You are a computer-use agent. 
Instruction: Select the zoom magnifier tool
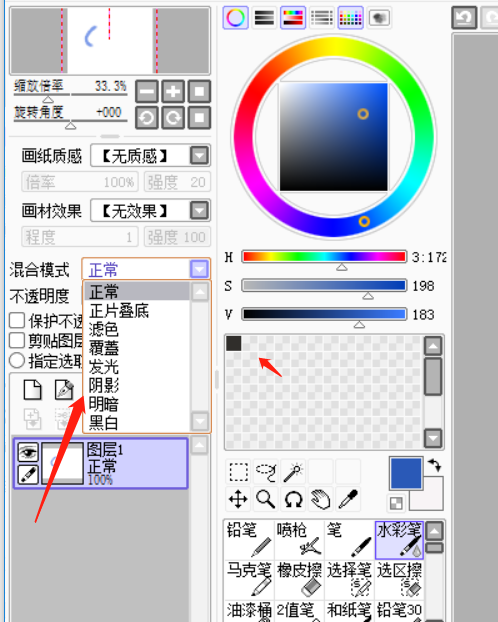(x=266, y=499)
